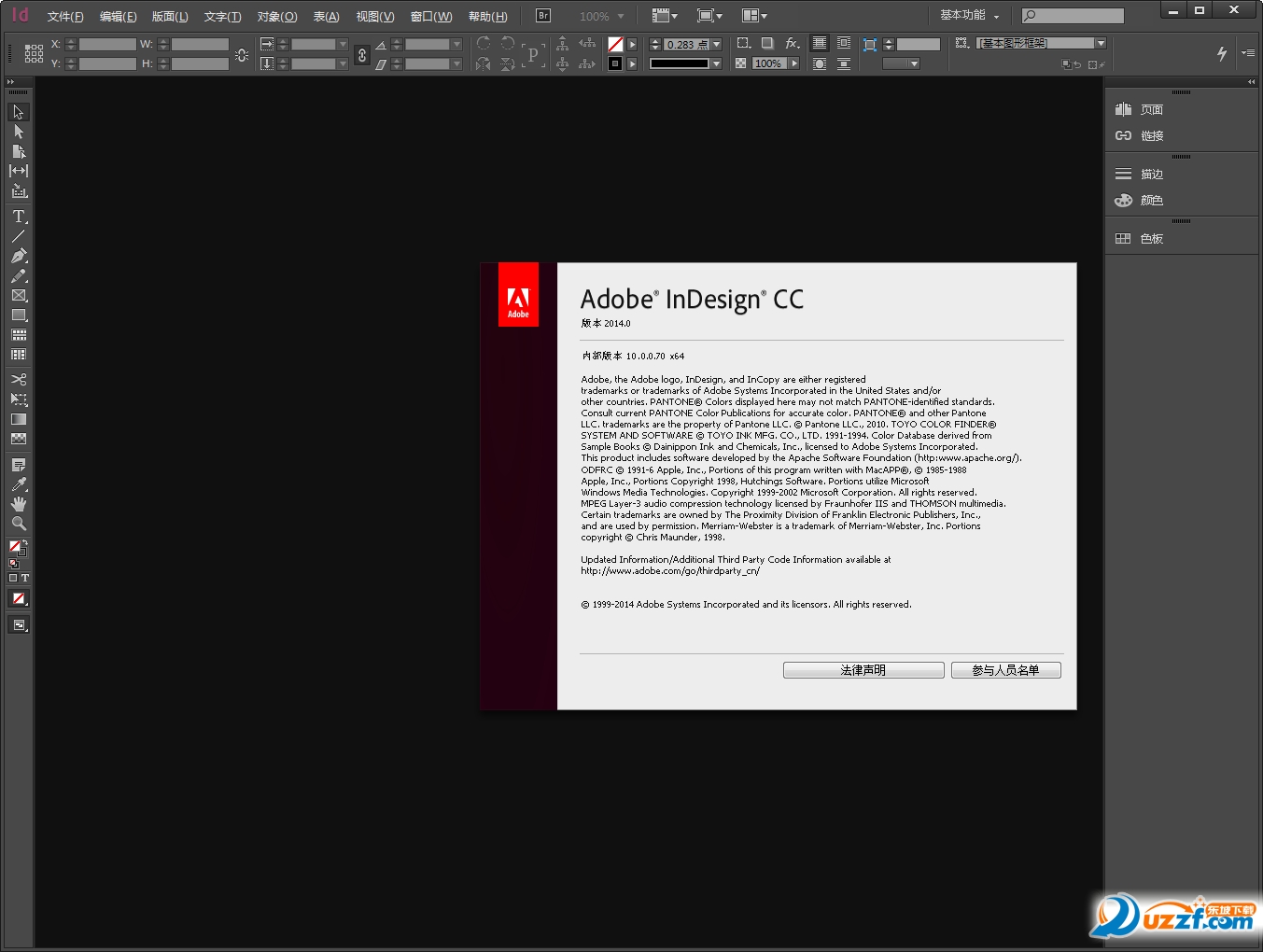
Task: Open the zoom level 100% dropdown
Action: coord(621,17)
